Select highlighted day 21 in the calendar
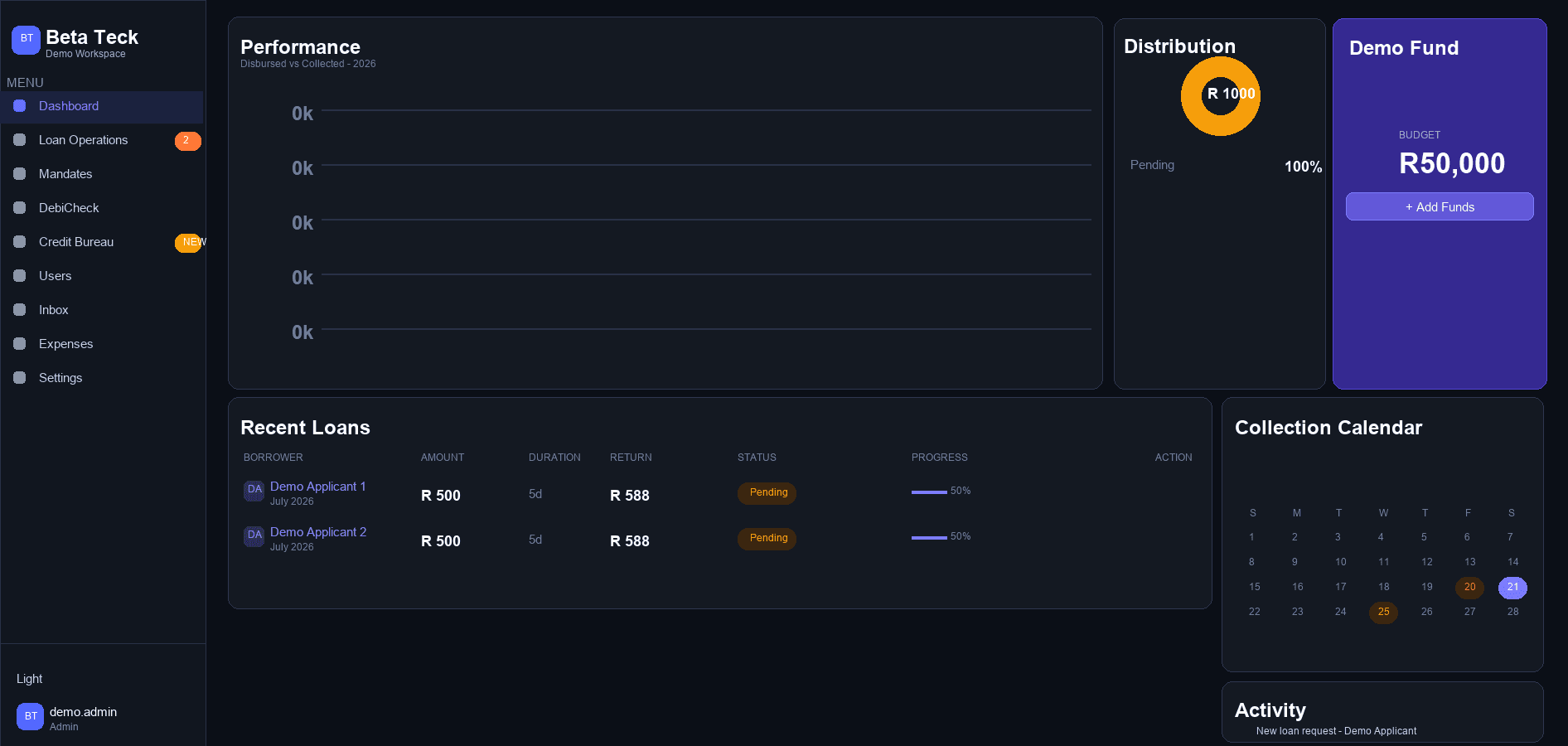 (x=1512, y=588)
